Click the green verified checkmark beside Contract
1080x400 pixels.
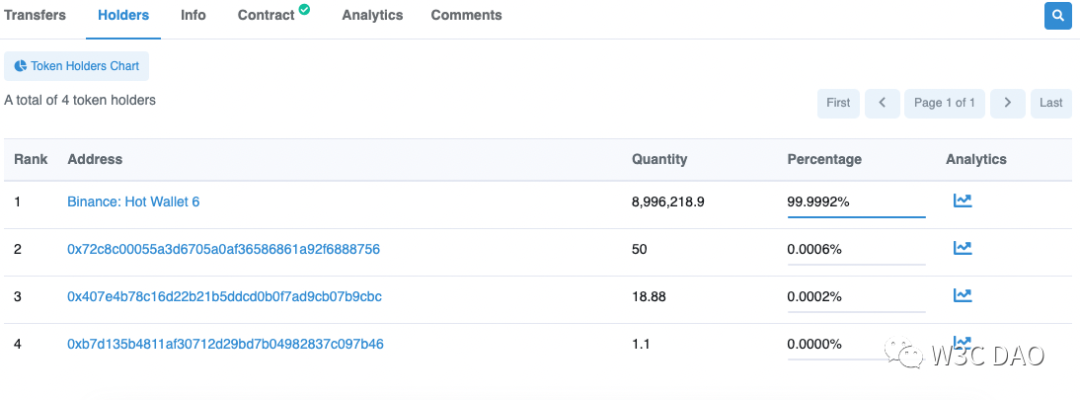pyautogui.click(x=305, y=10)
